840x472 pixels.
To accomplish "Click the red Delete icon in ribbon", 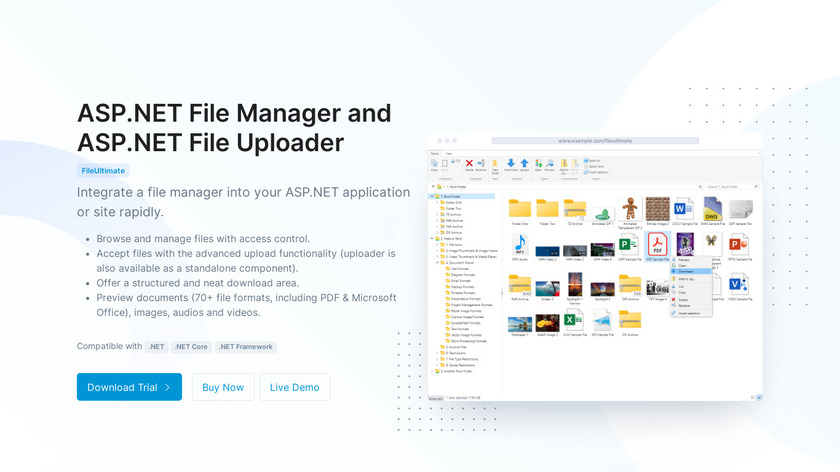I will coord(469,164).
